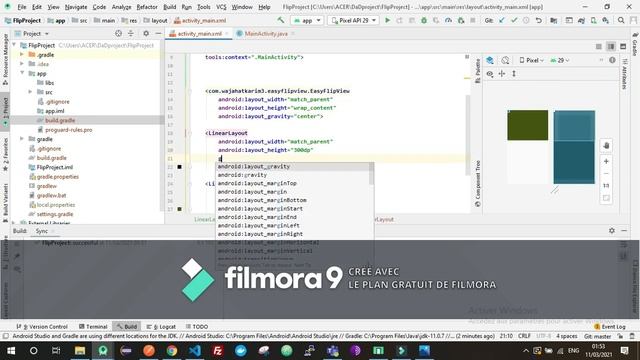Switch to MainActivity.java tab

pos(266,34)
